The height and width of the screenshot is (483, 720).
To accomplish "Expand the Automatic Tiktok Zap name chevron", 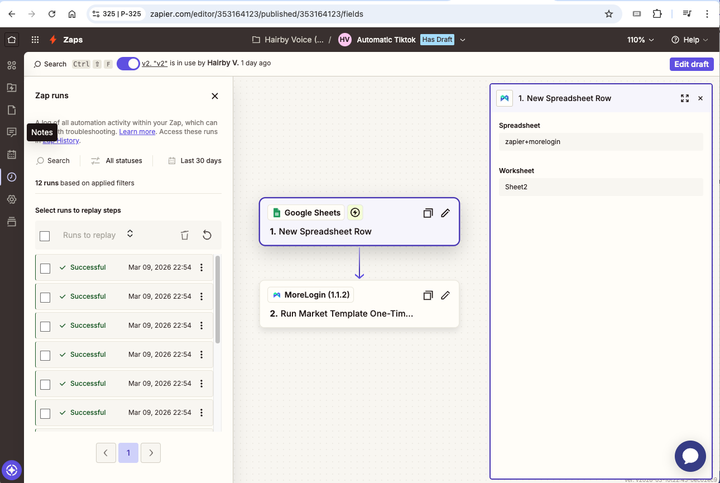I will [x=462, y=40].
